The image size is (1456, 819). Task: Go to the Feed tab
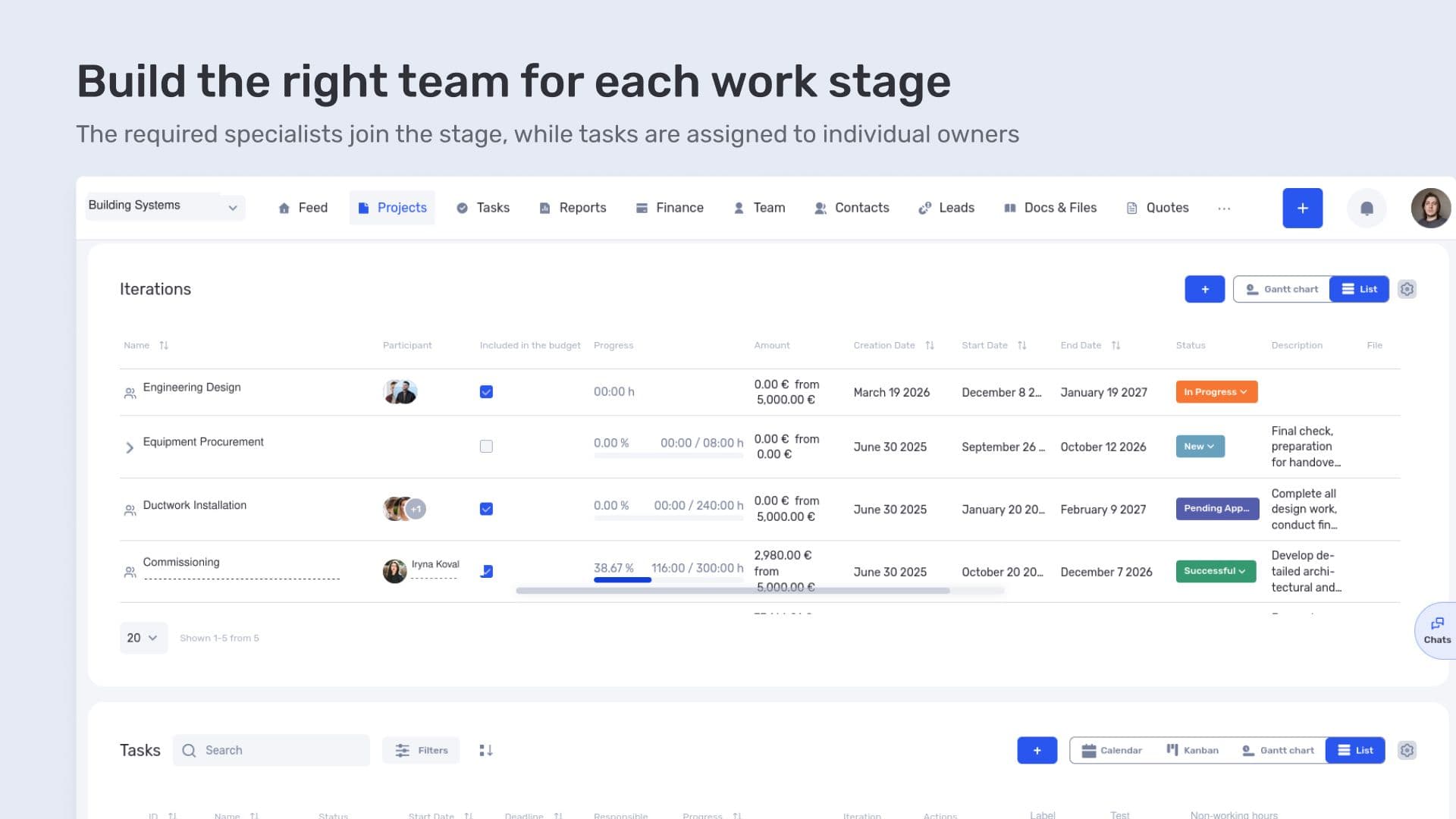click(303, 208)
